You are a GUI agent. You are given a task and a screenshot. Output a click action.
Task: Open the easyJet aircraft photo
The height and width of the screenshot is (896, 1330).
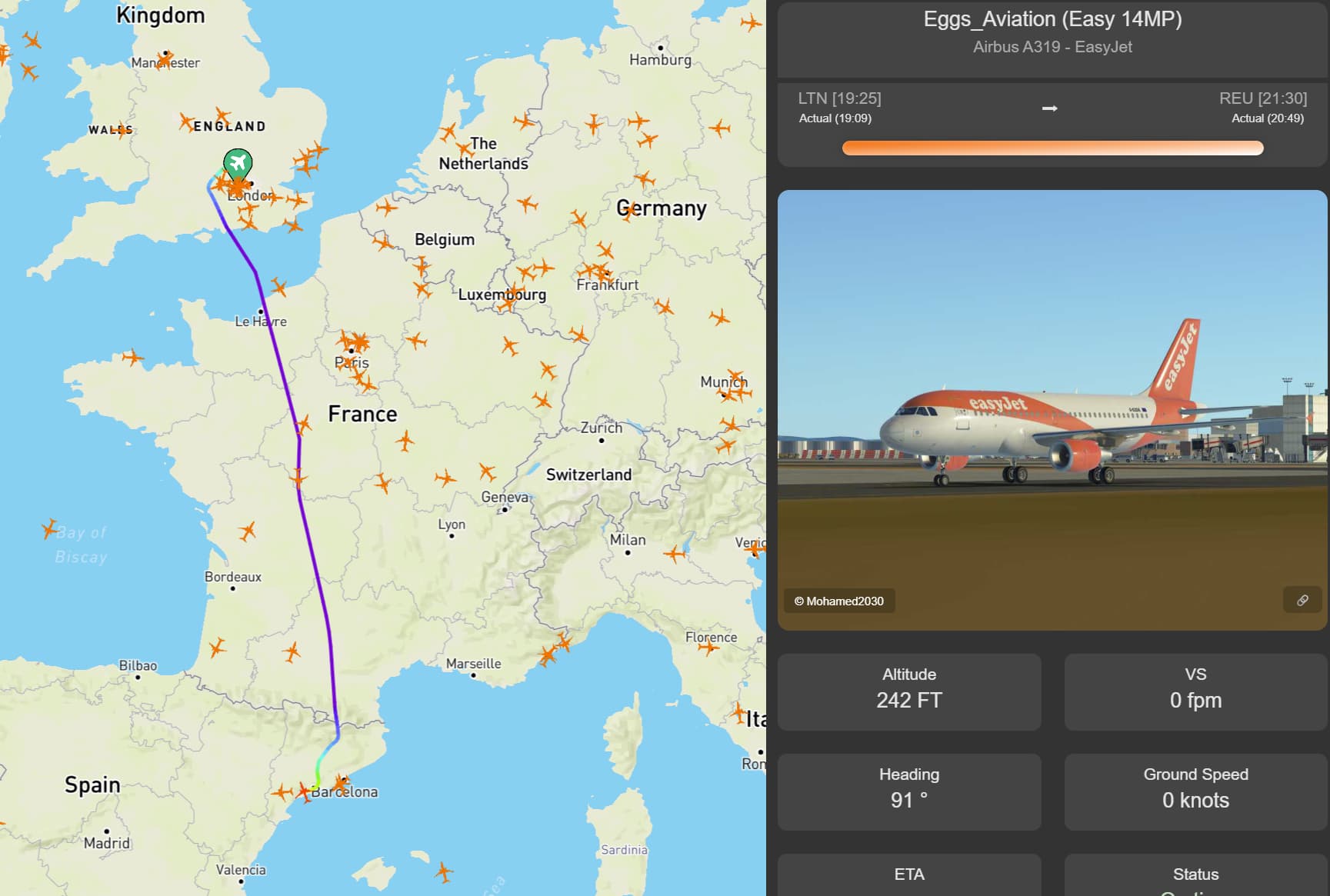click(x=1052, y=410)
